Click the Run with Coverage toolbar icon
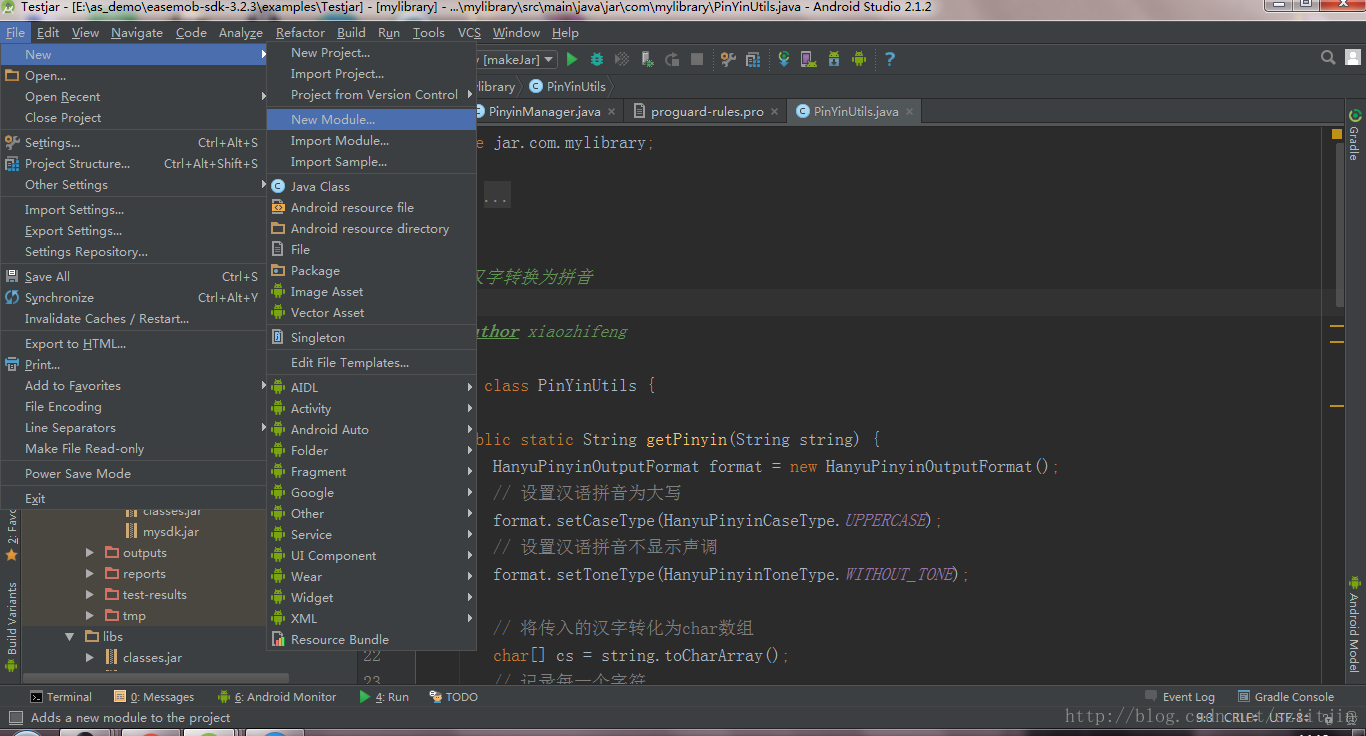The image size is (1366, 736). point(622,59)
